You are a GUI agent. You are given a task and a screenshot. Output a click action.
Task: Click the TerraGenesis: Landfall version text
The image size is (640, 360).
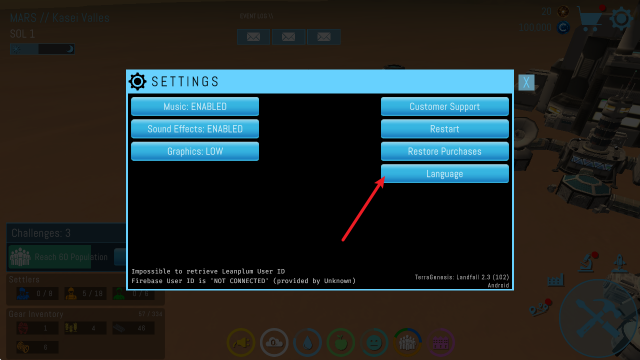click(x=462, y=277)
